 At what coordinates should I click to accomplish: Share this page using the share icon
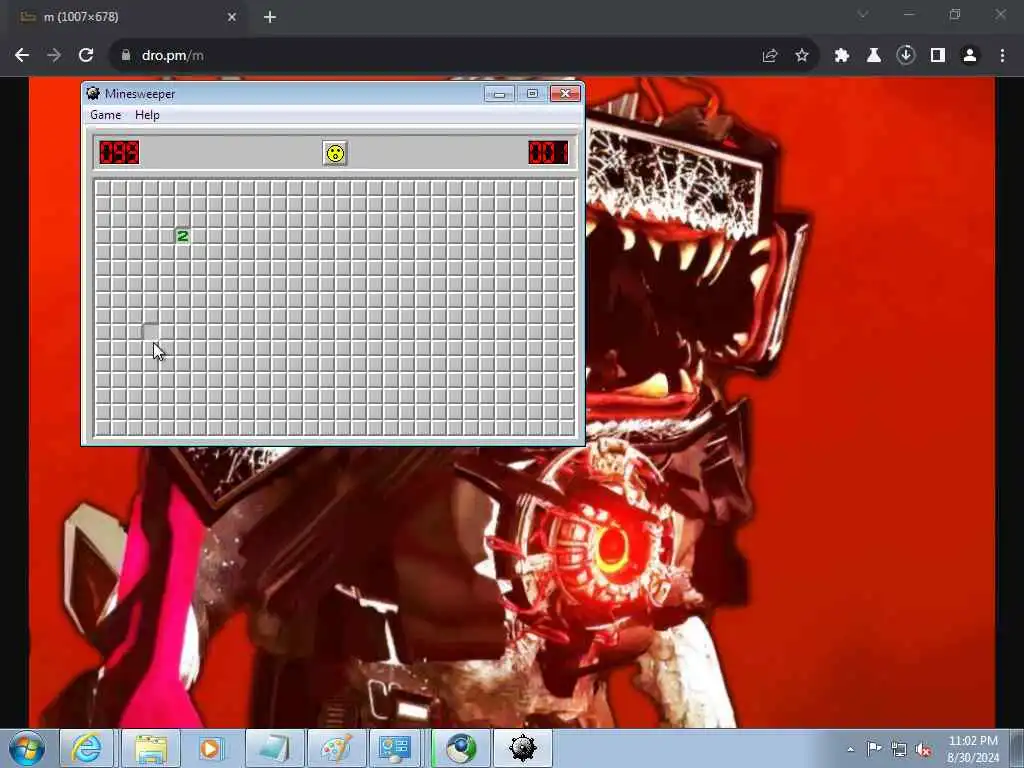(770, 56)
